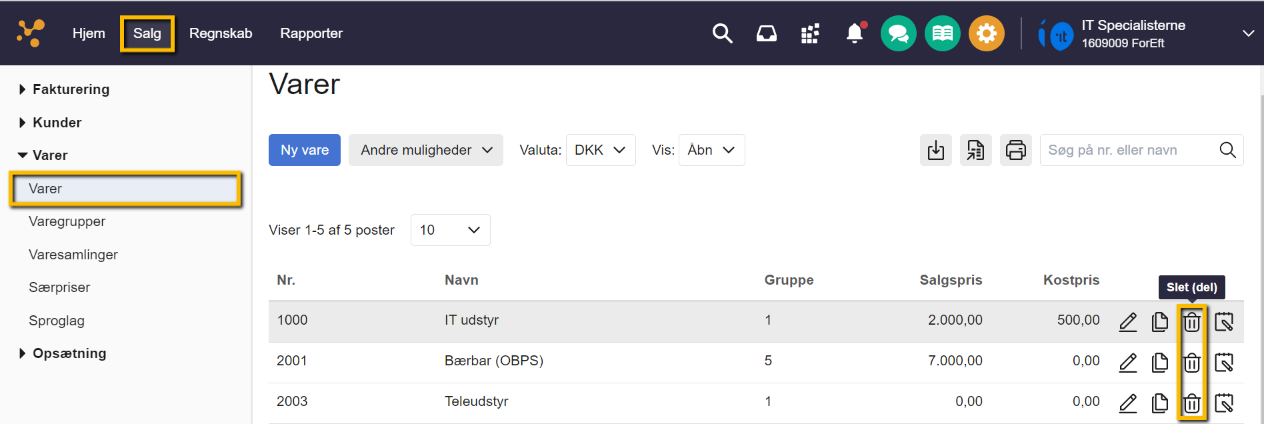Expand the Fakturering section in sidebar
This screenshot has width=1264, height=424.
point(70,89)
